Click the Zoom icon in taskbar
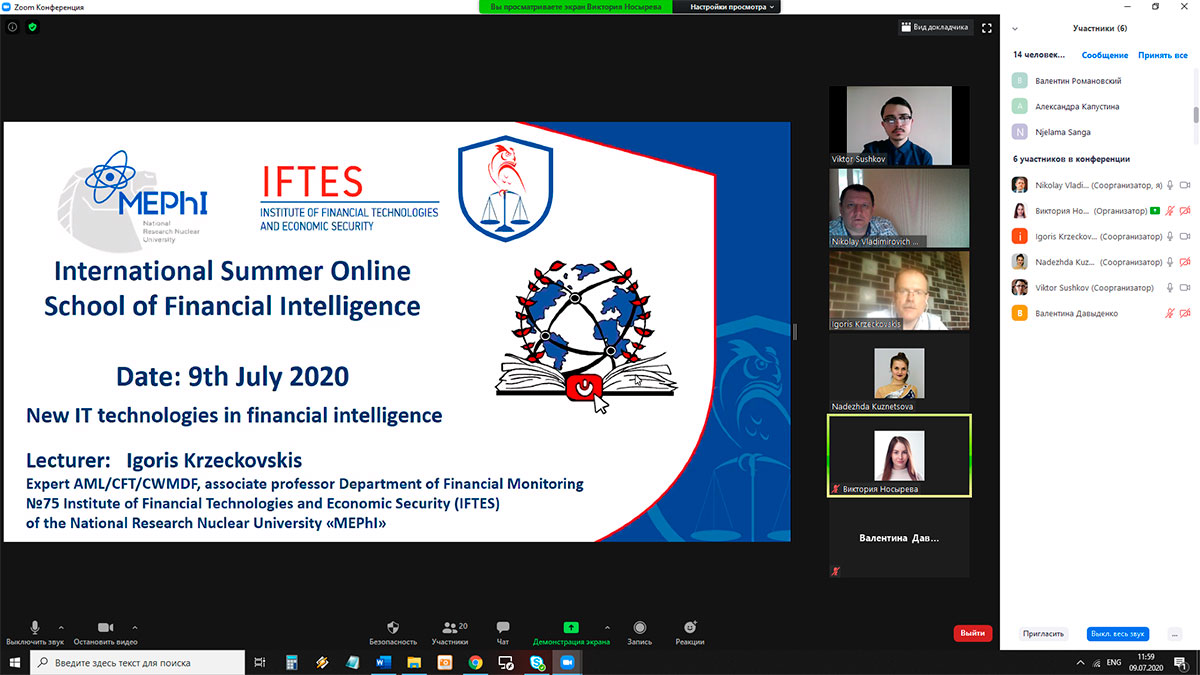The height and width of the screenshot is (675, 1200). coord(567,662)
